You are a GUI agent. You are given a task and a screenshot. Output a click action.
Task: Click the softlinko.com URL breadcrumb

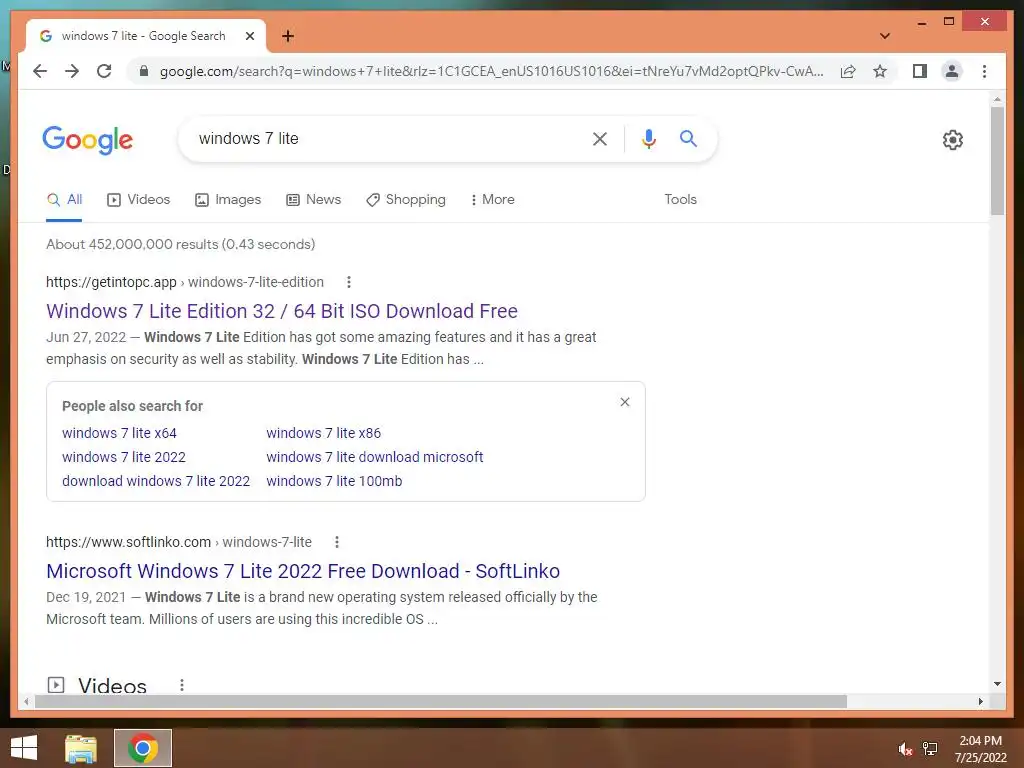point(179,542)
